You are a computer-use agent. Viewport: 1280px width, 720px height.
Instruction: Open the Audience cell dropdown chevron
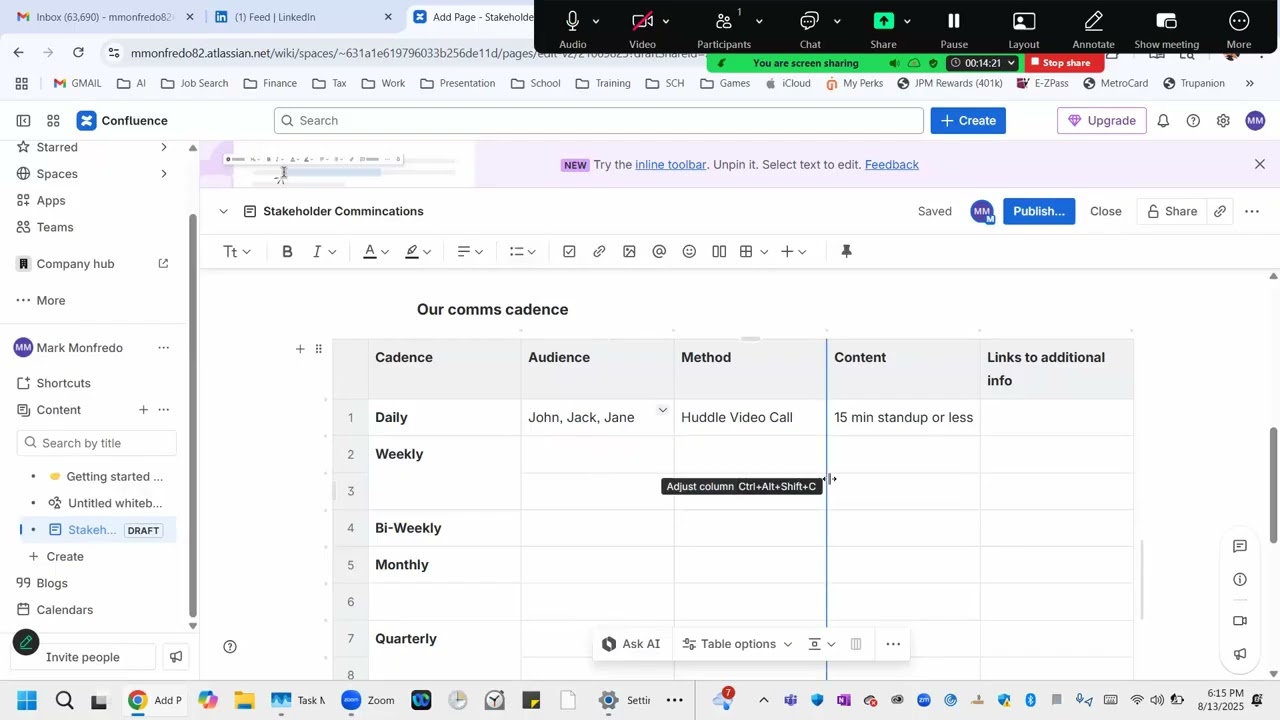pos(662,410)
